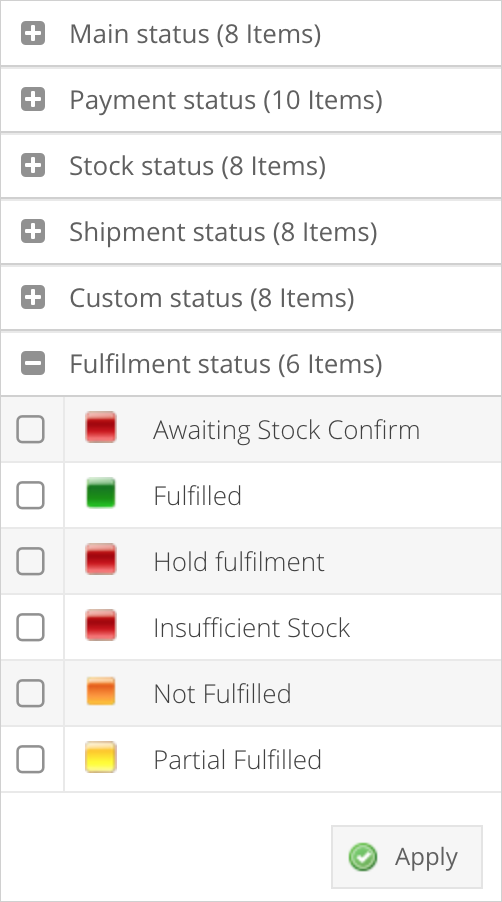Viewport: 502px width, 902px height.
Task: Enable the Hold fulfilment checkbox
Action: [x=30, y=561]
